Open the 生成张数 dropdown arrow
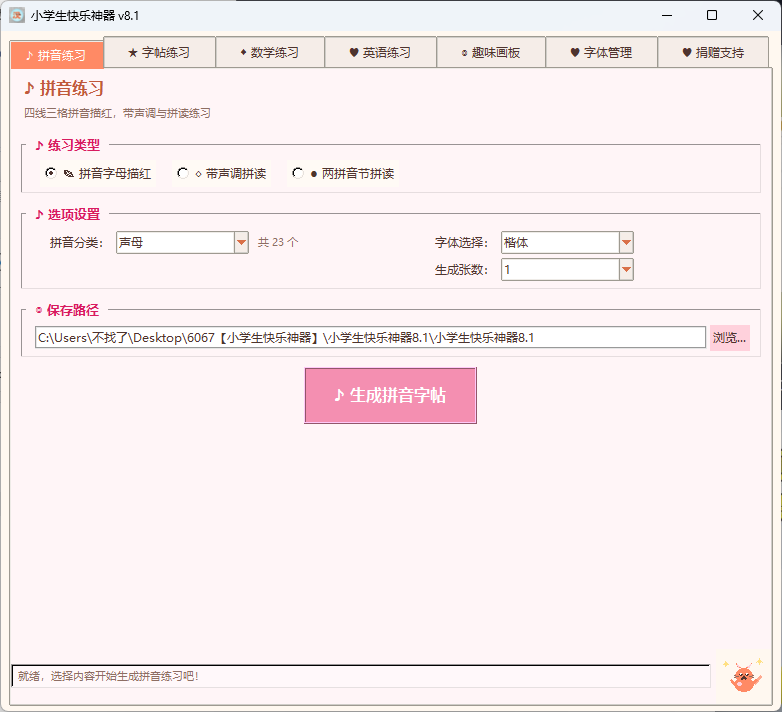This screenshot has width=782, height=712. (x=626, y=270)
